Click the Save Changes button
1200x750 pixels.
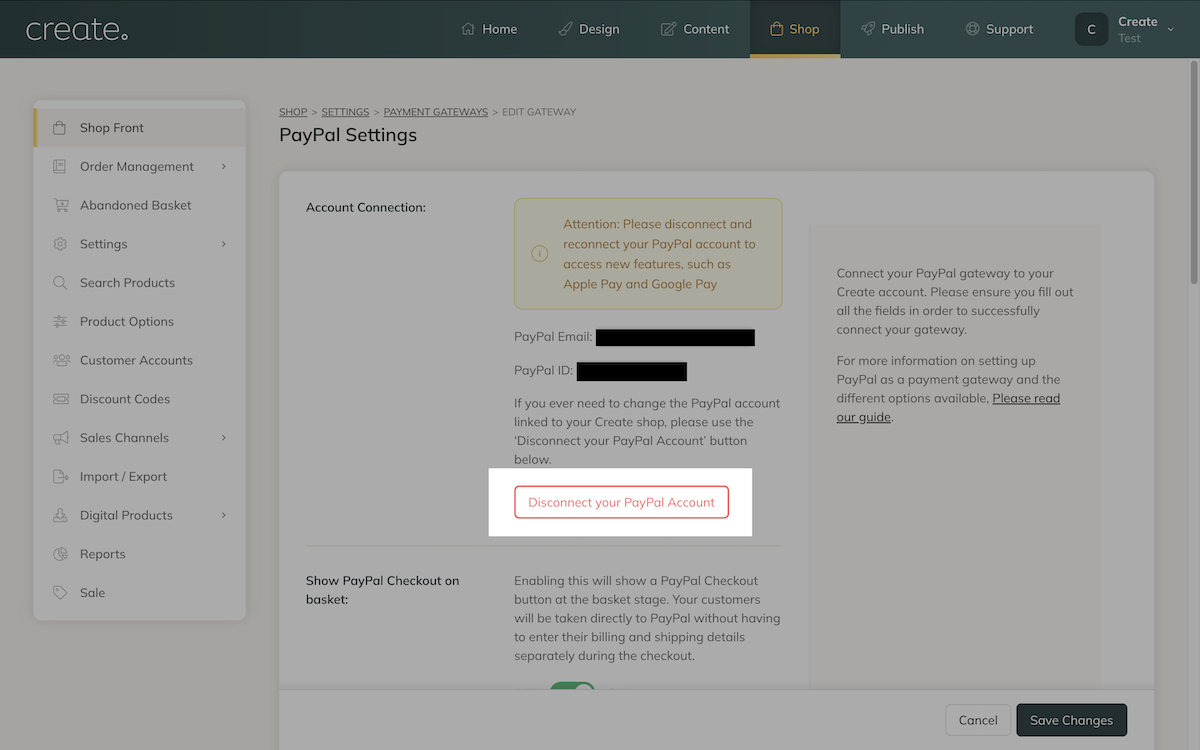tap(1071, 720)
